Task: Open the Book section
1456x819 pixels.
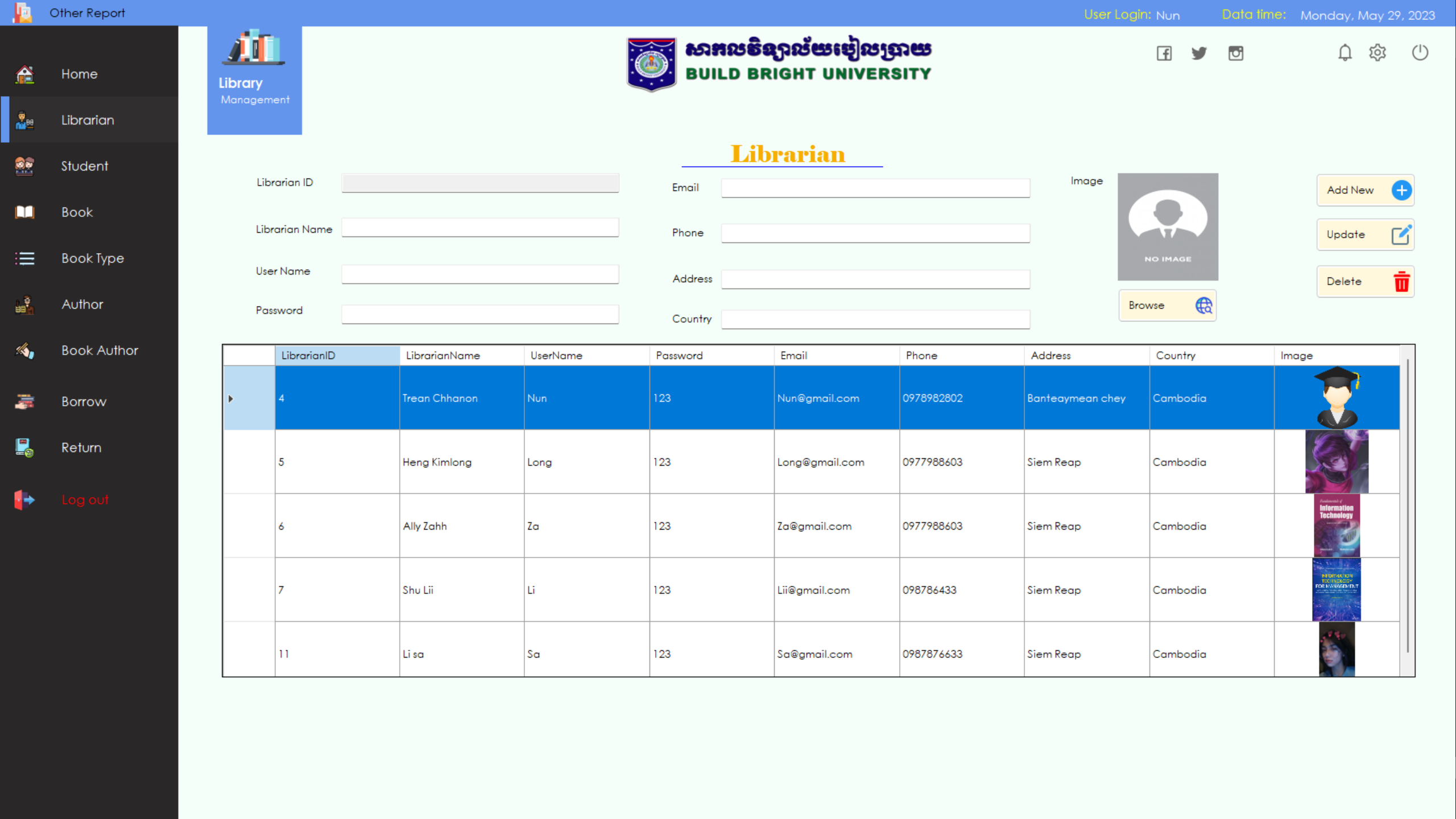Action: [x=76, y=212]
